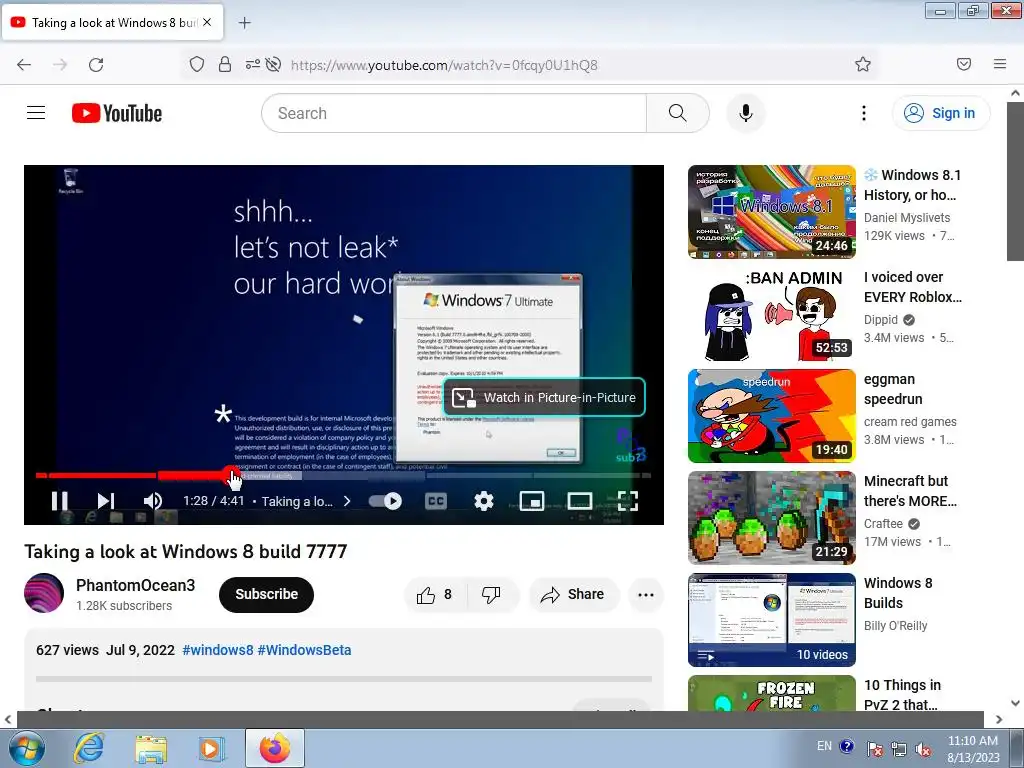Open 'Minecraft but there's MORE' title
Viewport: 1024px width, 768px height.
pos(910,491)
